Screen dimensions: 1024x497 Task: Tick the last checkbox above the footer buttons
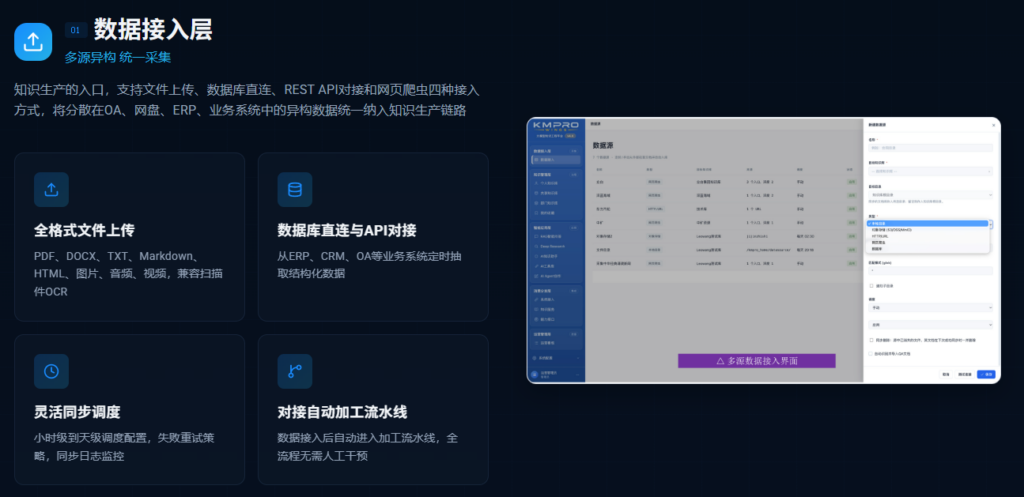click(871, 354)
